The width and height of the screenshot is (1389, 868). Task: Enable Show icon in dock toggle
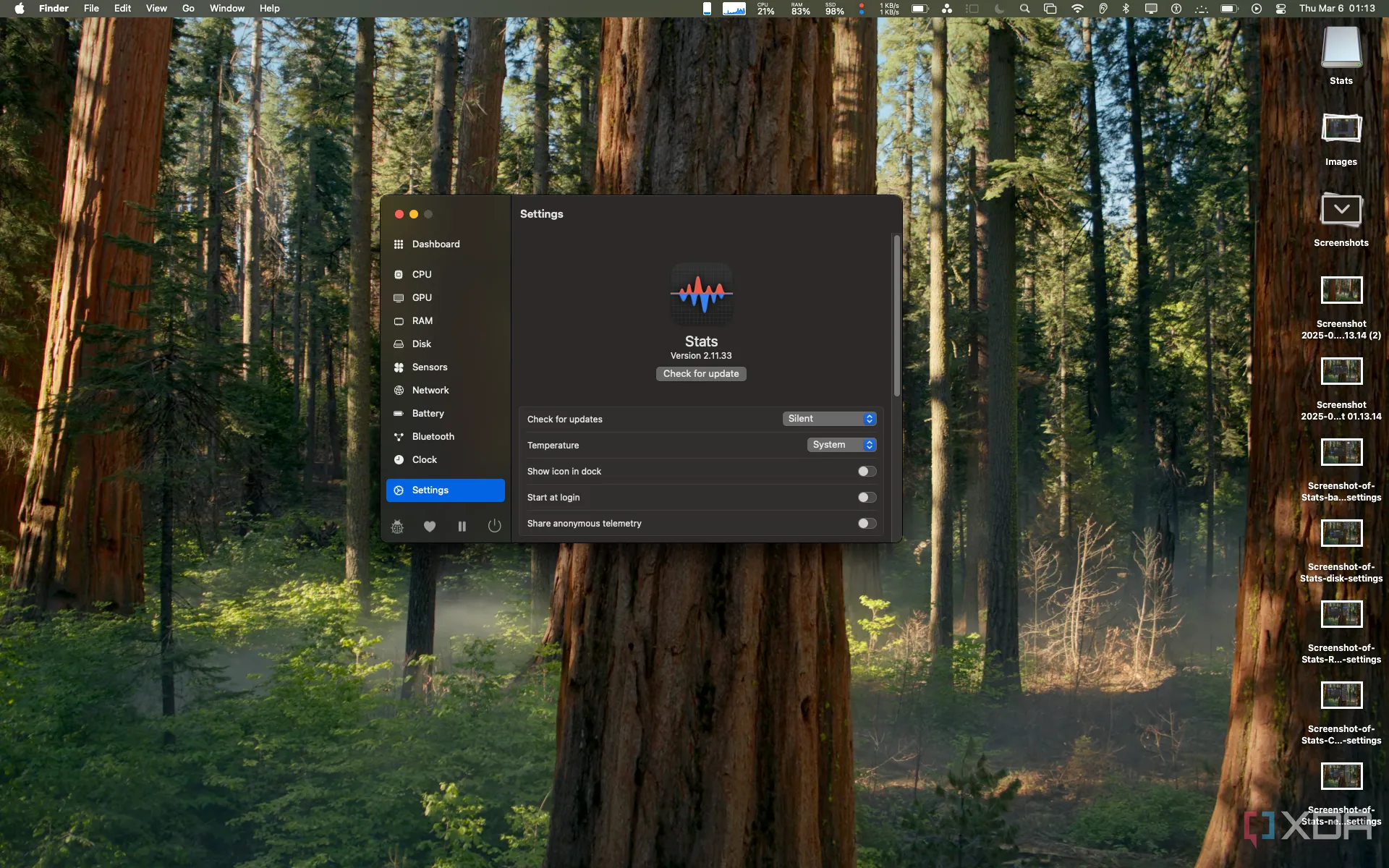click(866, 472)
